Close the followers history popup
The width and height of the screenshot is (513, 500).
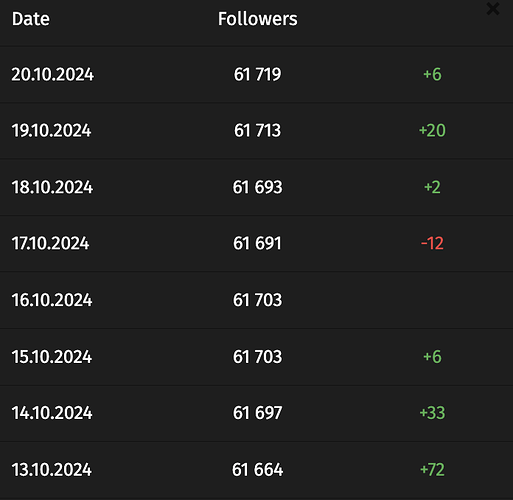tap(493, 9)
